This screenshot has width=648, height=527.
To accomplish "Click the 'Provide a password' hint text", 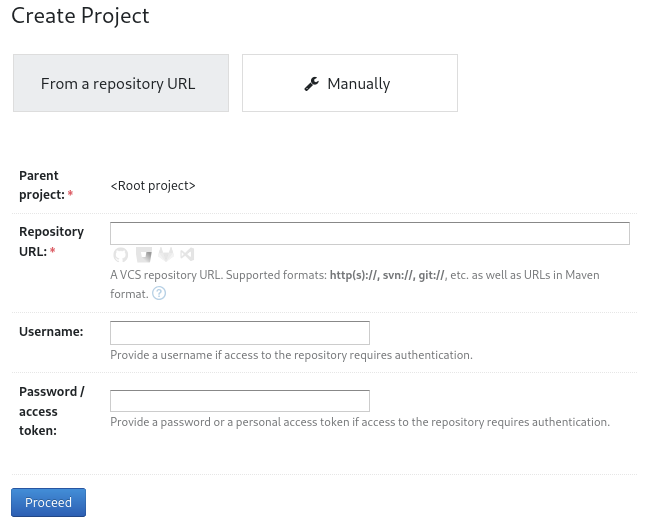I will tap(360, 422).
